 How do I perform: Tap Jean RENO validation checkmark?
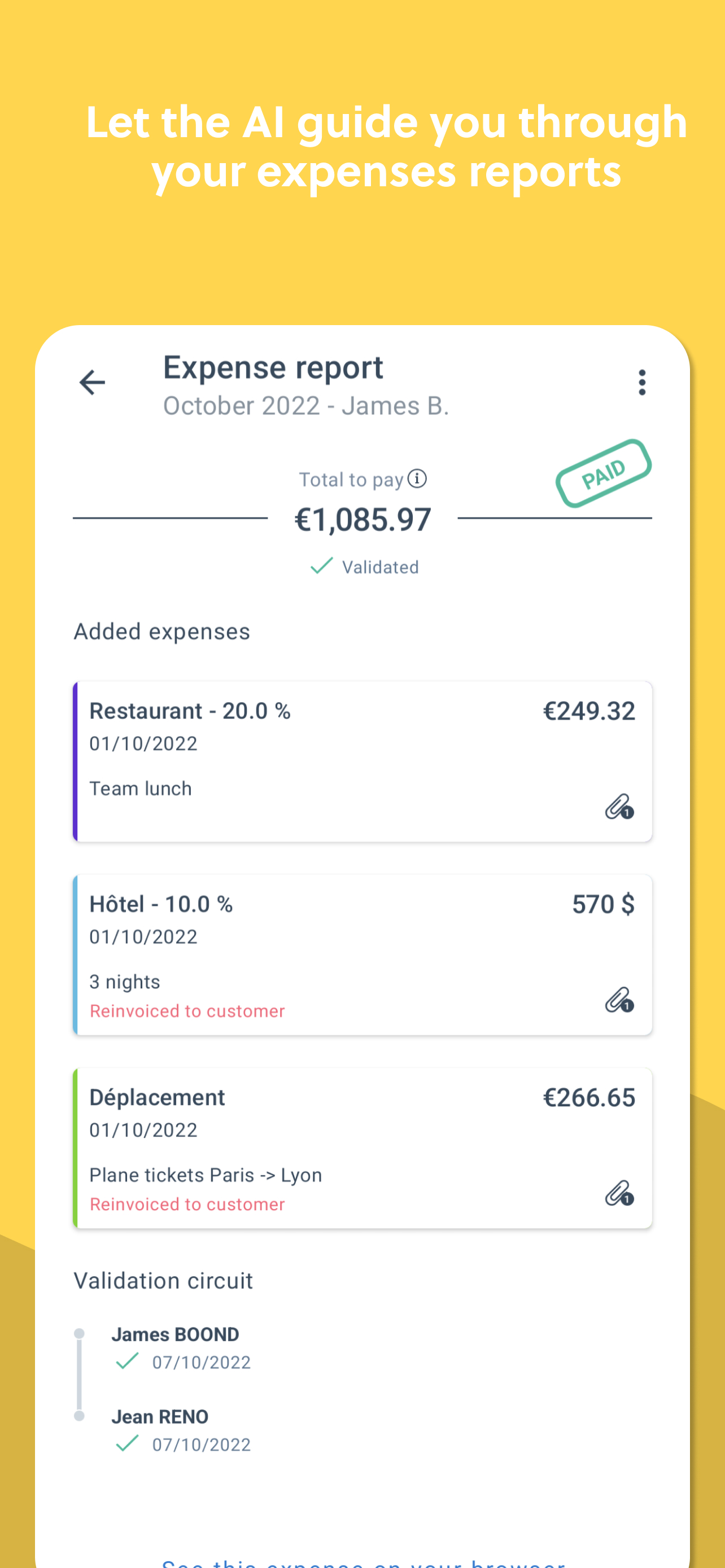click(127, 1443)
